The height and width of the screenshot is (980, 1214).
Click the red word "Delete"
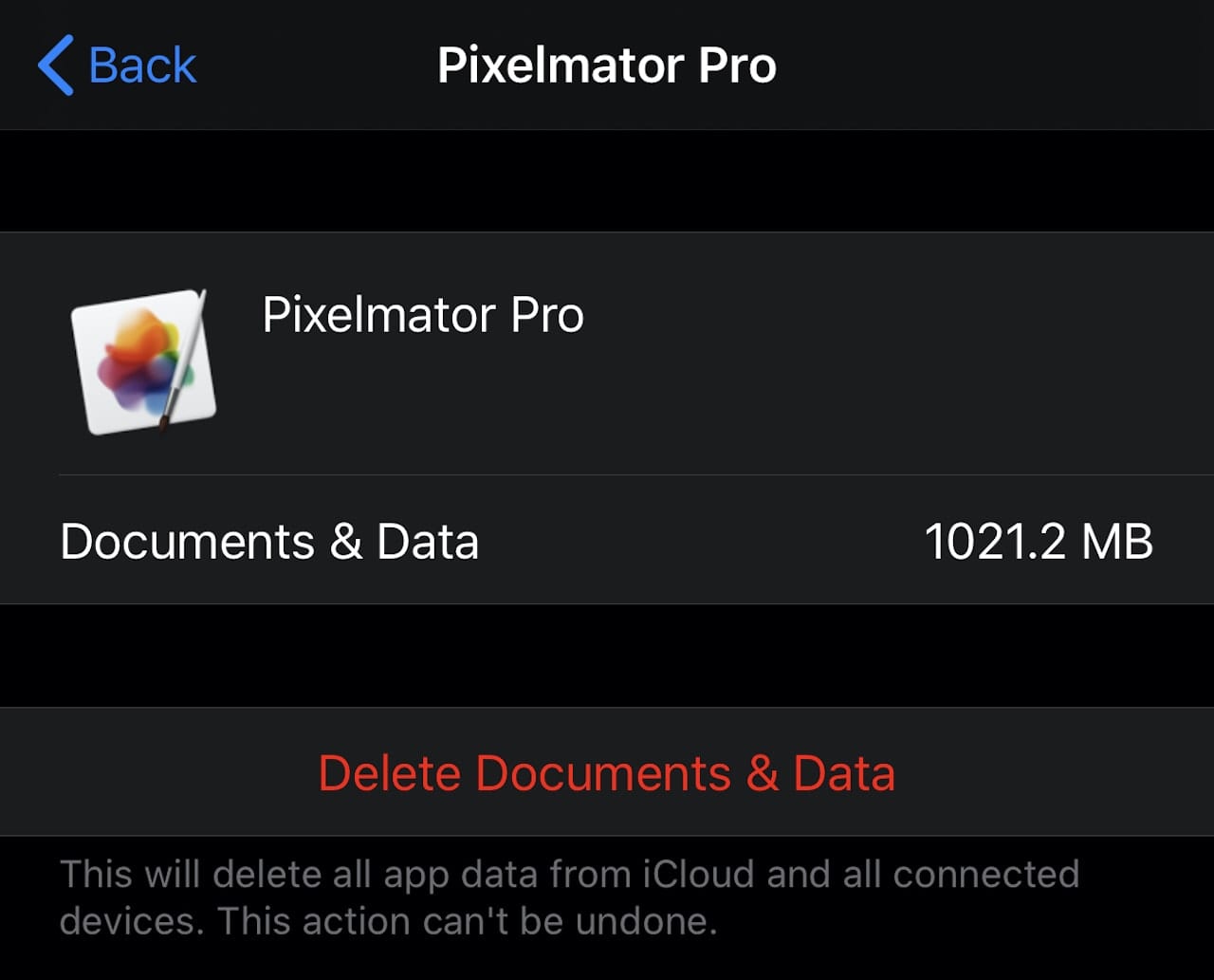point(389,772)
